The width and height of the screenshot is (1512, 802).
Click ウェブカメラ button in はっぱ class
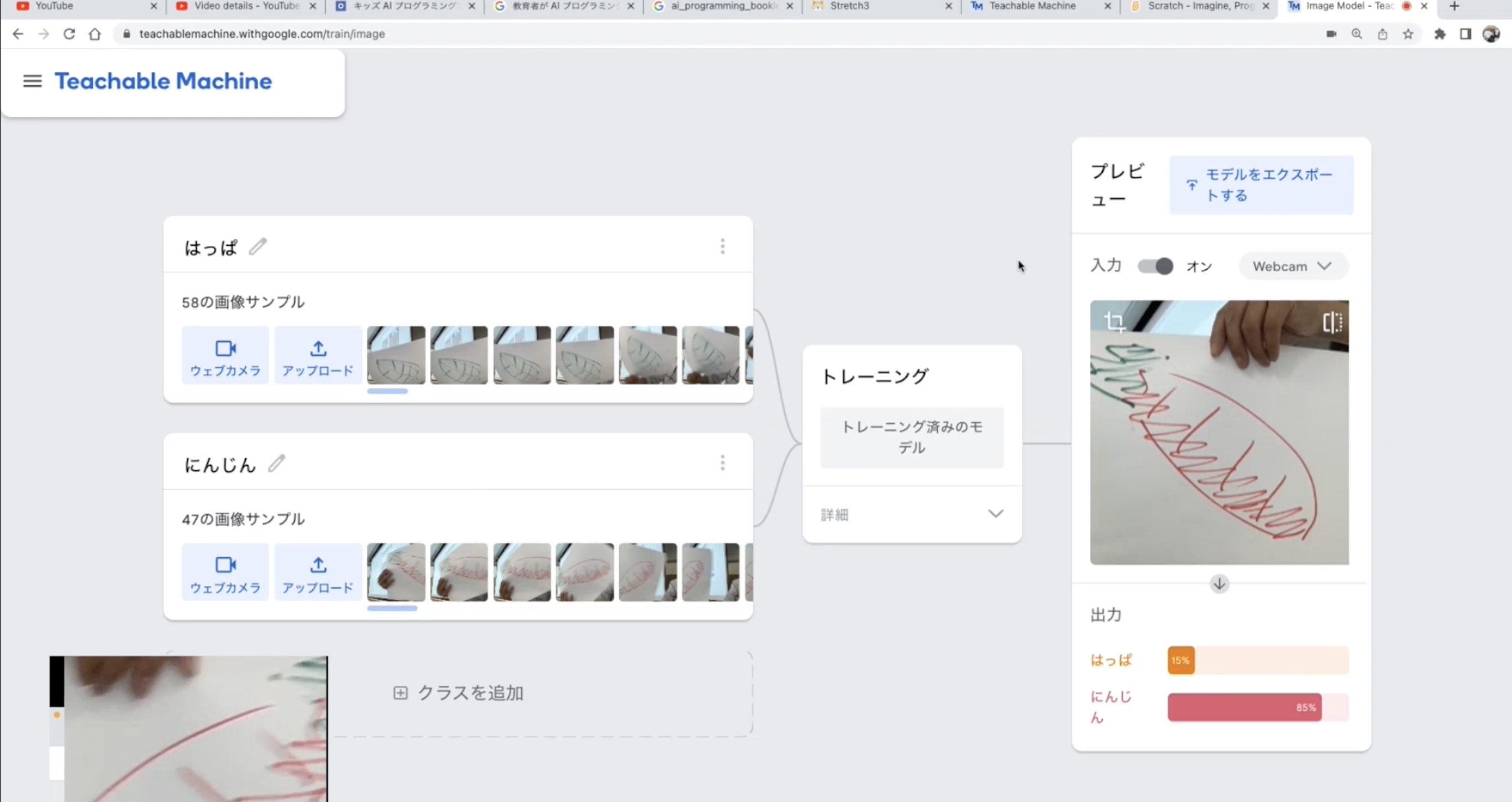point(225,355)
